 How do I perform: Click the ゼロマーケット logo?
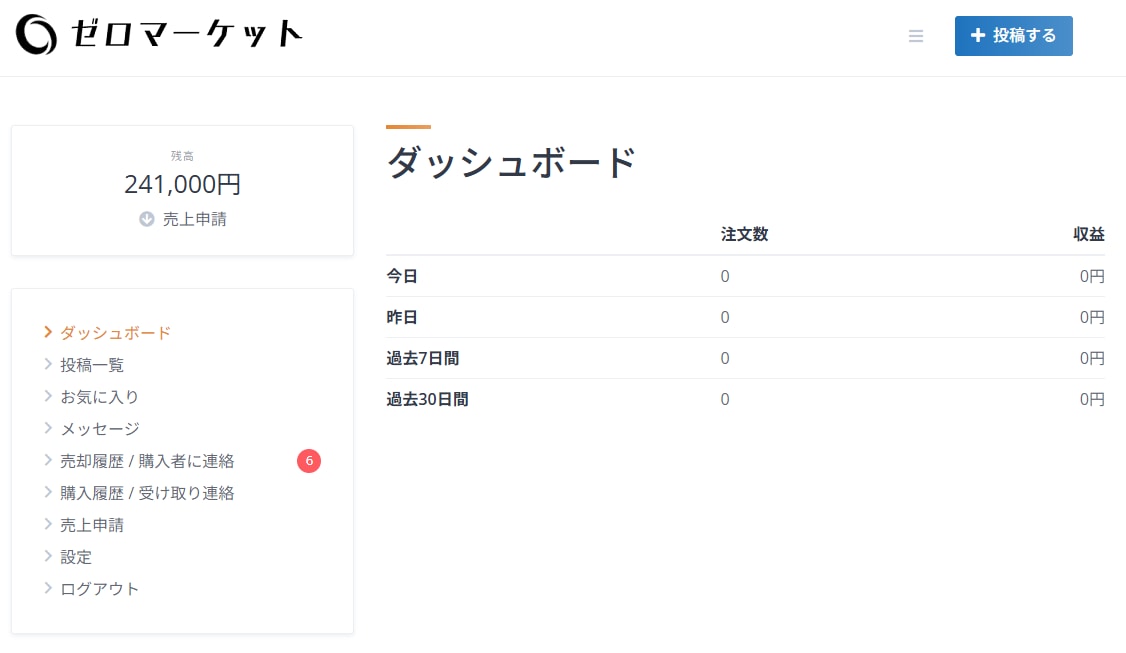(159, 34)
